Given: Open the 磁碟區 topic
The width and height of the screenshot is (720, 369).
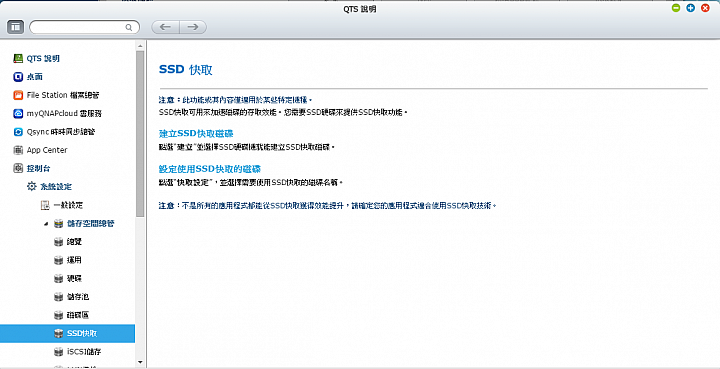Looking at the screenshot, I should coord(78,315).
